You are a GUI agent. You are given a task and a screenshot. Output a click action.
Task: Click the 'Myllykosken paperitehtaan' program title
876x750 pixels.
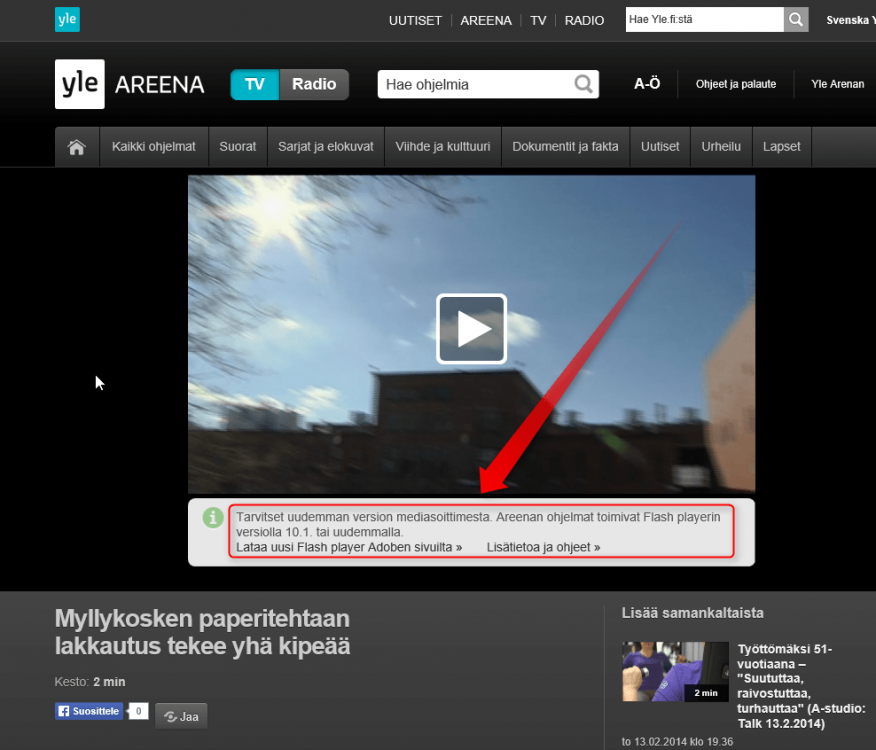[202, 633]
